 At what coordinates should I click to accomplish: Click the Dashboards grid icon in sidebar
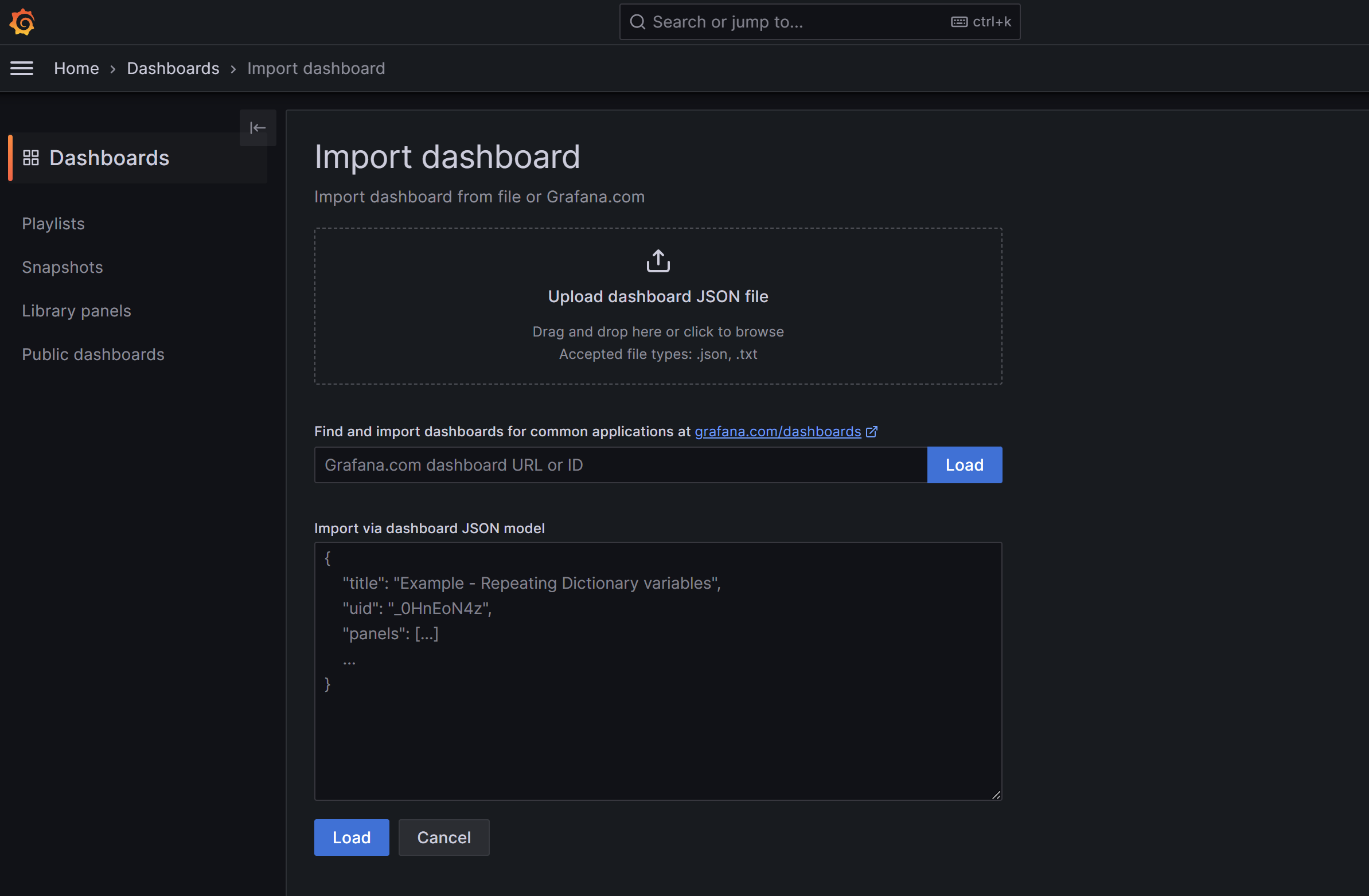30,158
